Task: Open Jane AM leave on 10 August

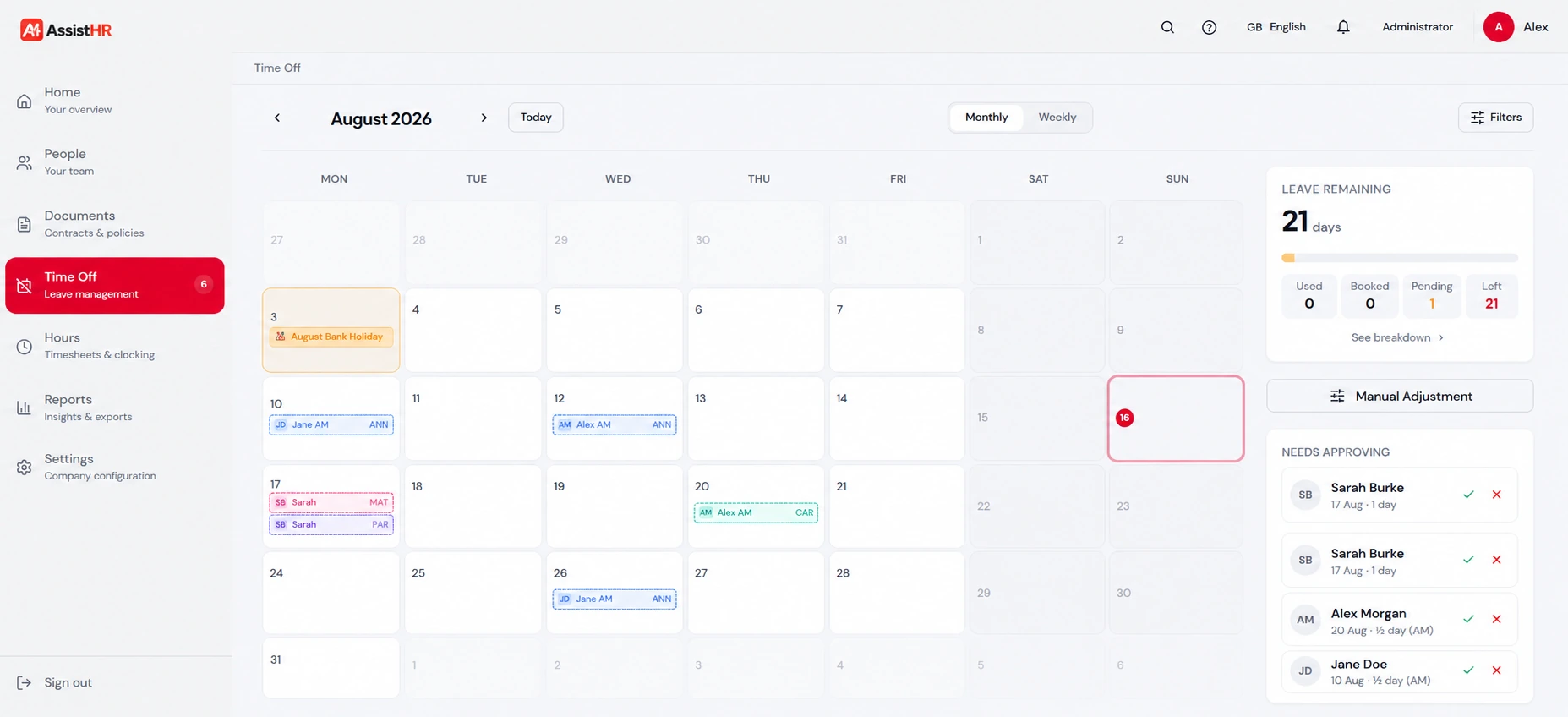Action: pos(331,425)
